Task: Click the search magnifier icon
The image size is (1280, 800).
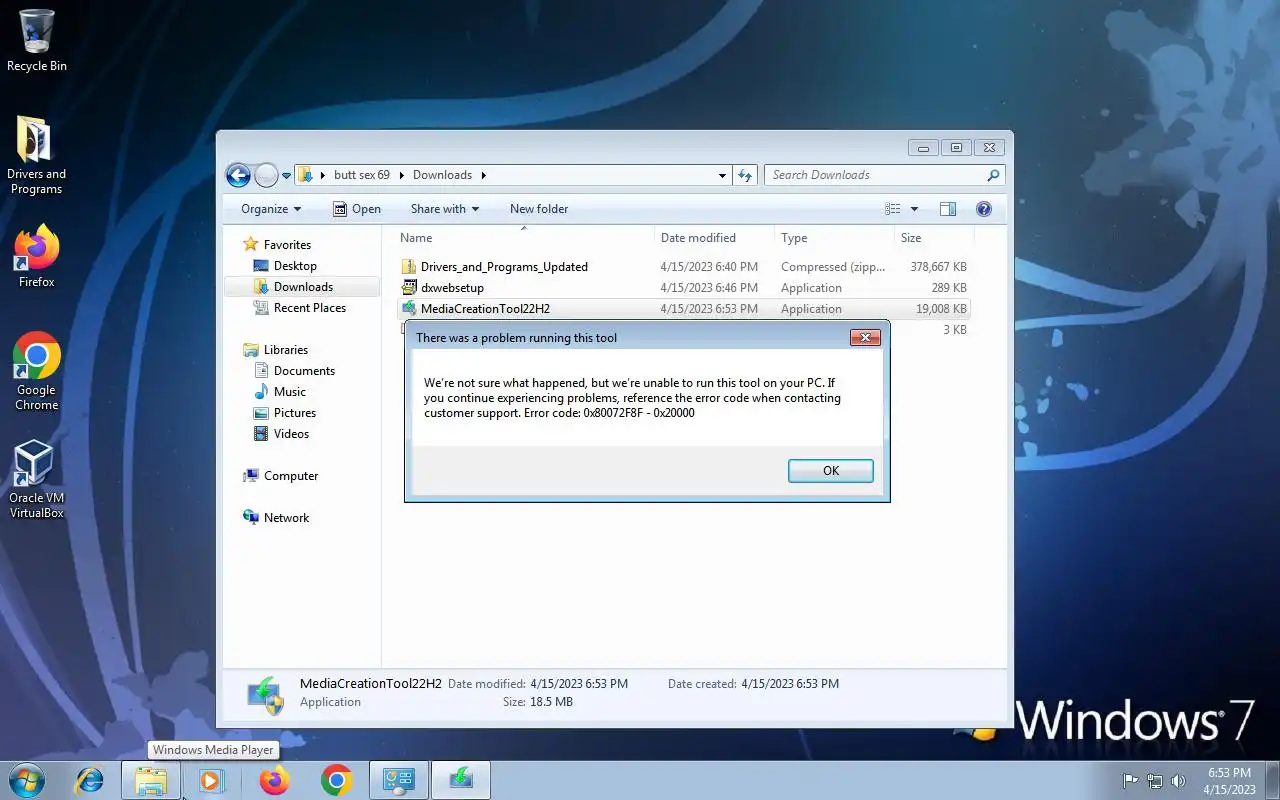Action: (993, 175)
